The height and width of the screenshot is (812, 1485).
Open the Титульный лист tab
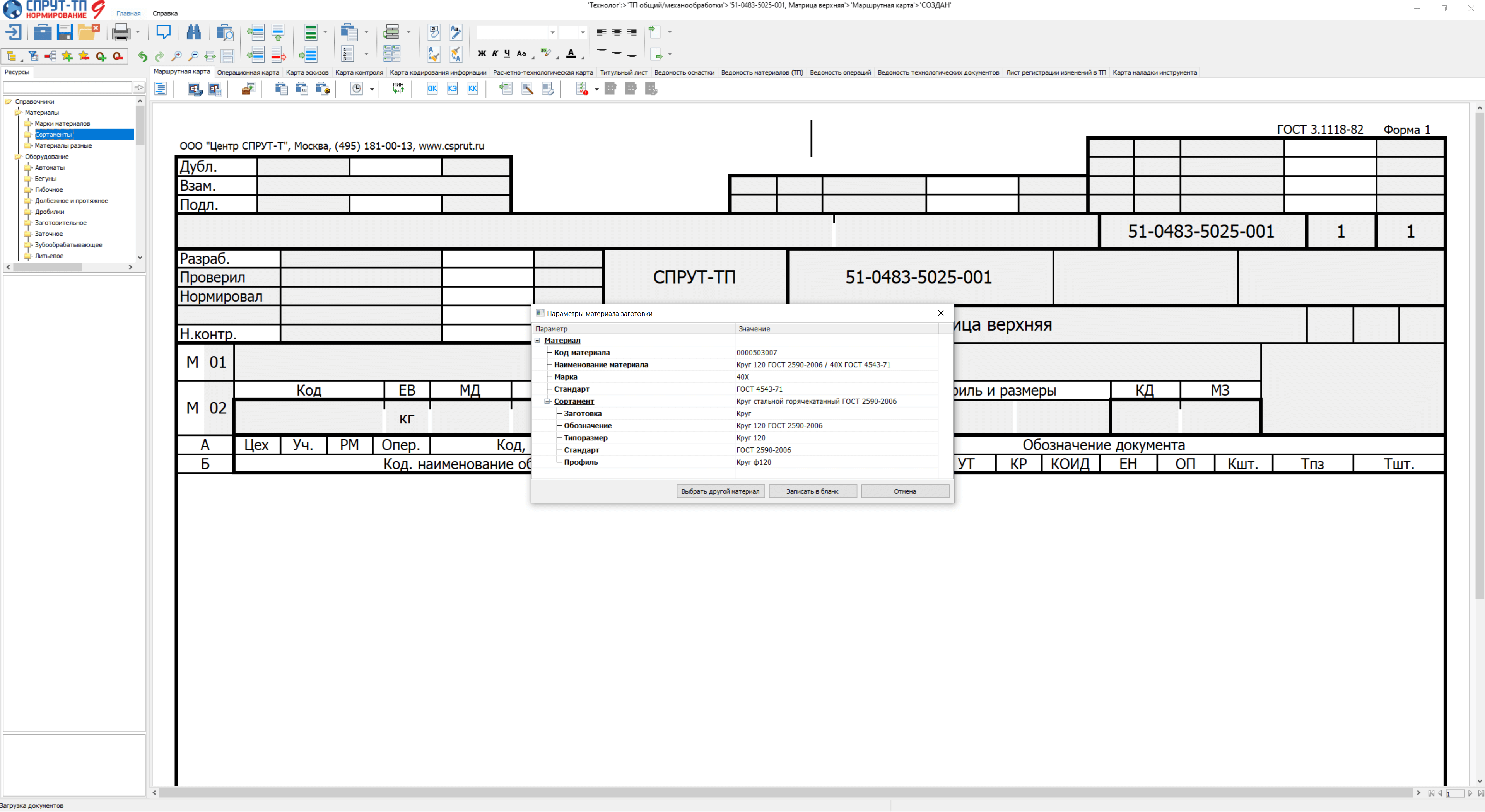(624, 73)
